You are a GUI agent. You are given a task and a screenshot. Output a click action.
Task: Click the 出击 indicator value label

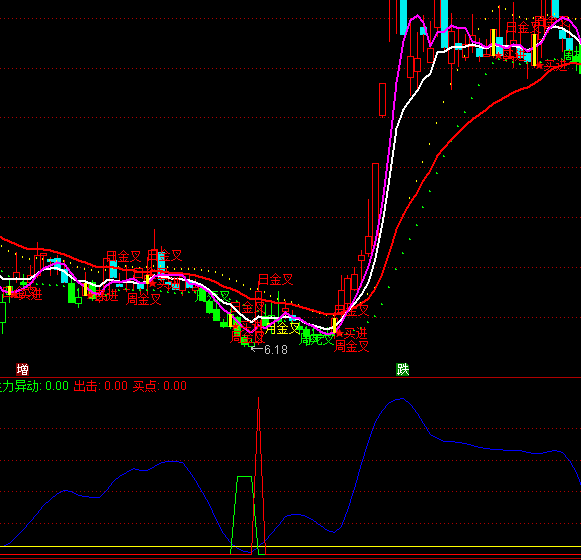101,386
